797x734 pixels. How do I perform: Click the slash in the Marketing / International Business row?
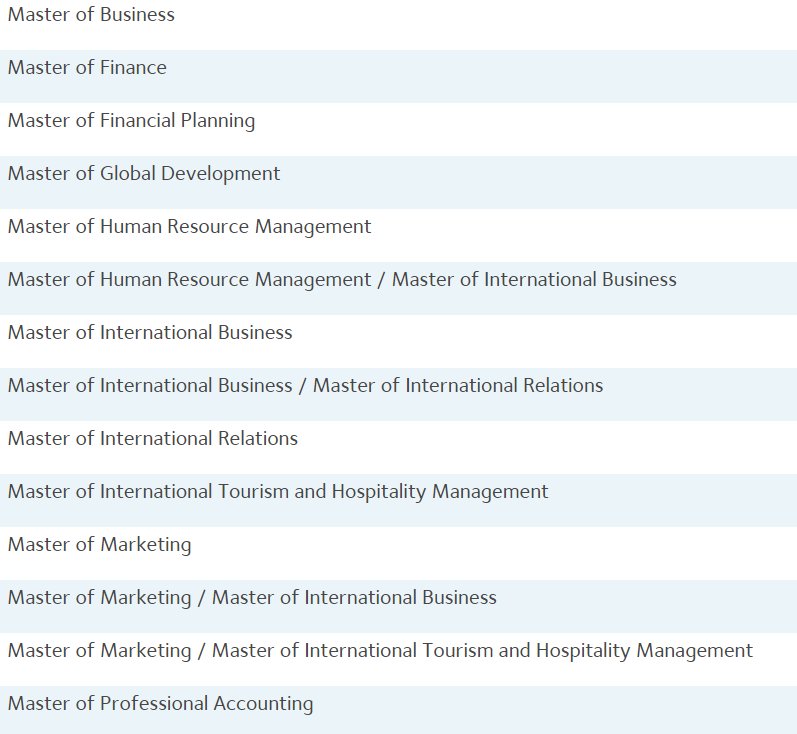coord(201,598)
